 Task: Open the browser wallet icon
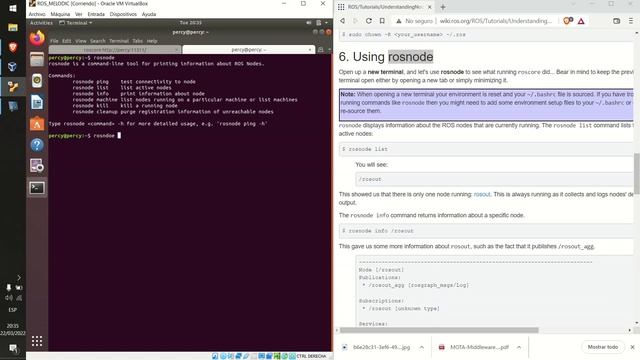(x=616, y=21)
